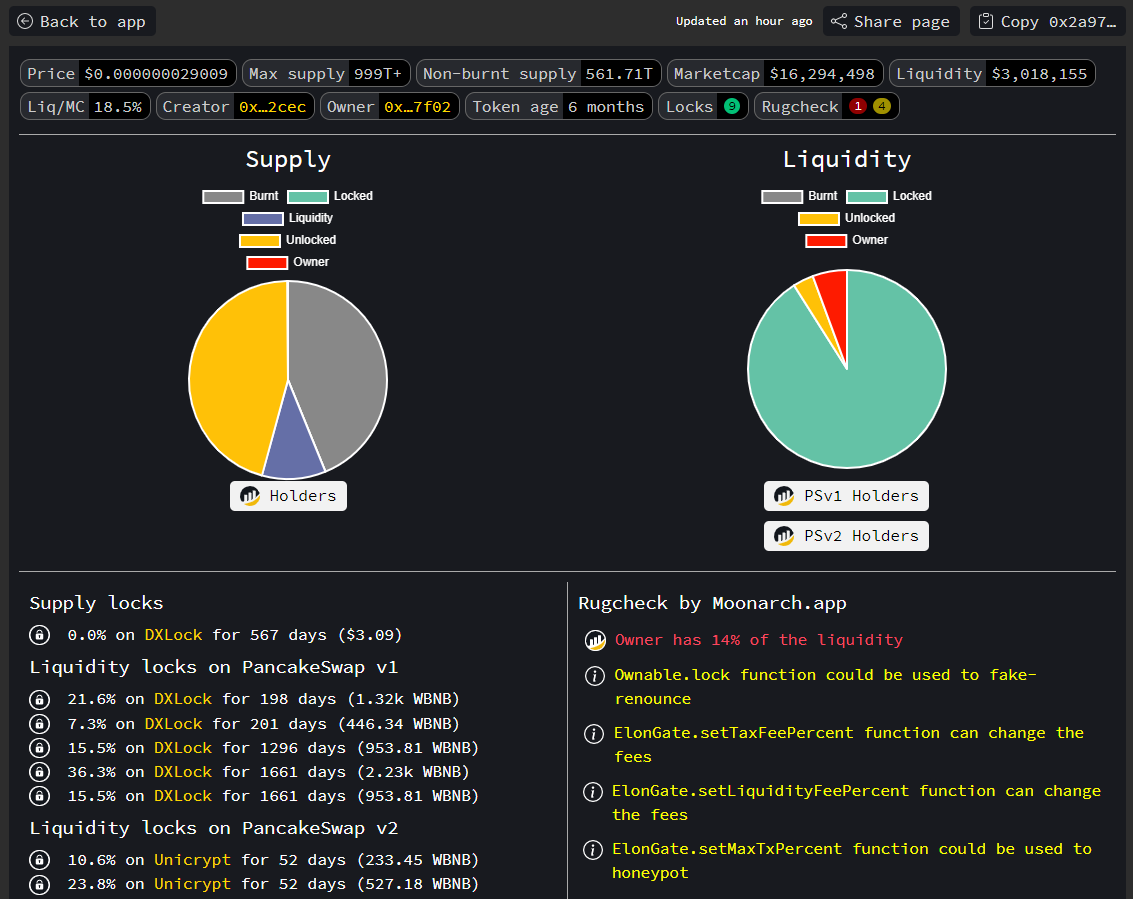Open creator address 0x…2cec link
The image size is (1133, 899).
pyautogui.click(x=272, y=107)
